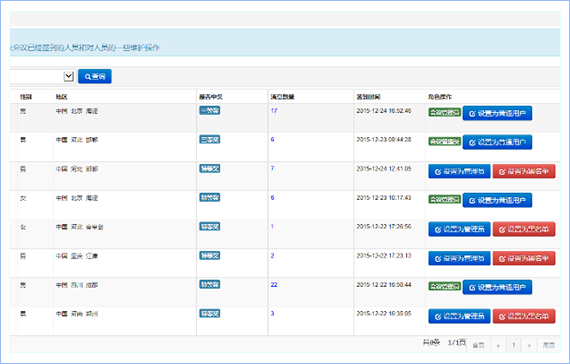Jump to last page with 尾页
The width and height of the screenshot is (570, 364).
(x=549, y=345)
